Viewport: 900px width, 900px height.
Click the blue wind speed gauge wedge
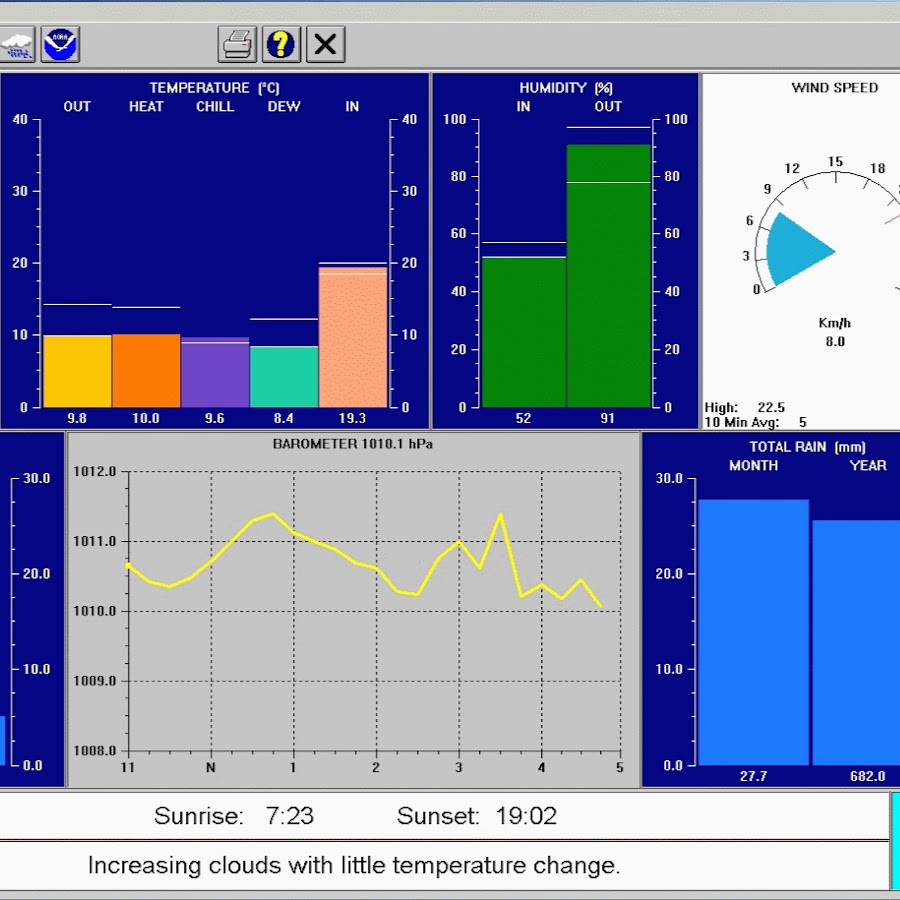pyautogui.click(x=796, y=250)
